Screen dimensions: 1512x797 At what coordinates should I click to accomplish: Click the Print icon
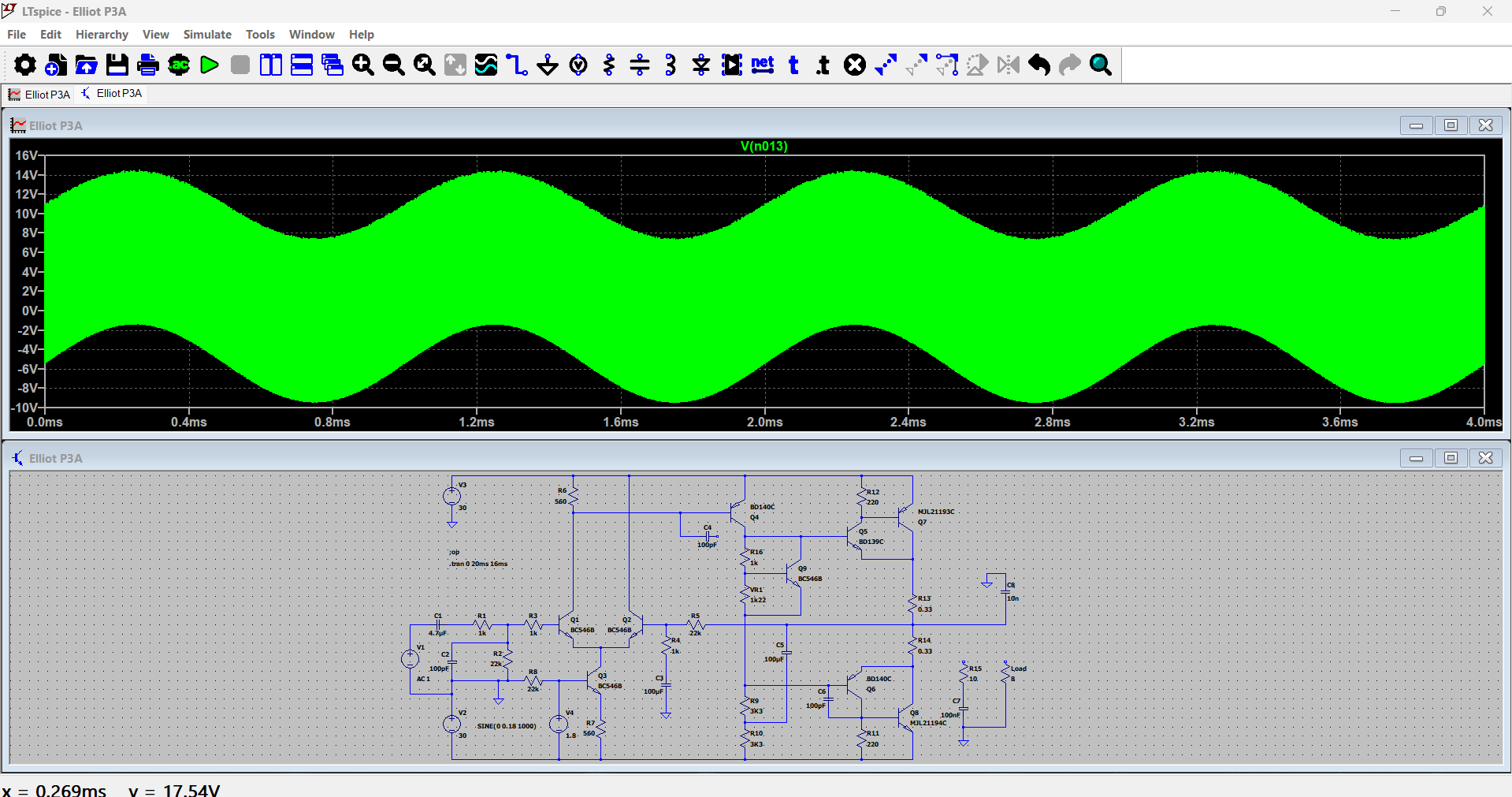(148, 65)
